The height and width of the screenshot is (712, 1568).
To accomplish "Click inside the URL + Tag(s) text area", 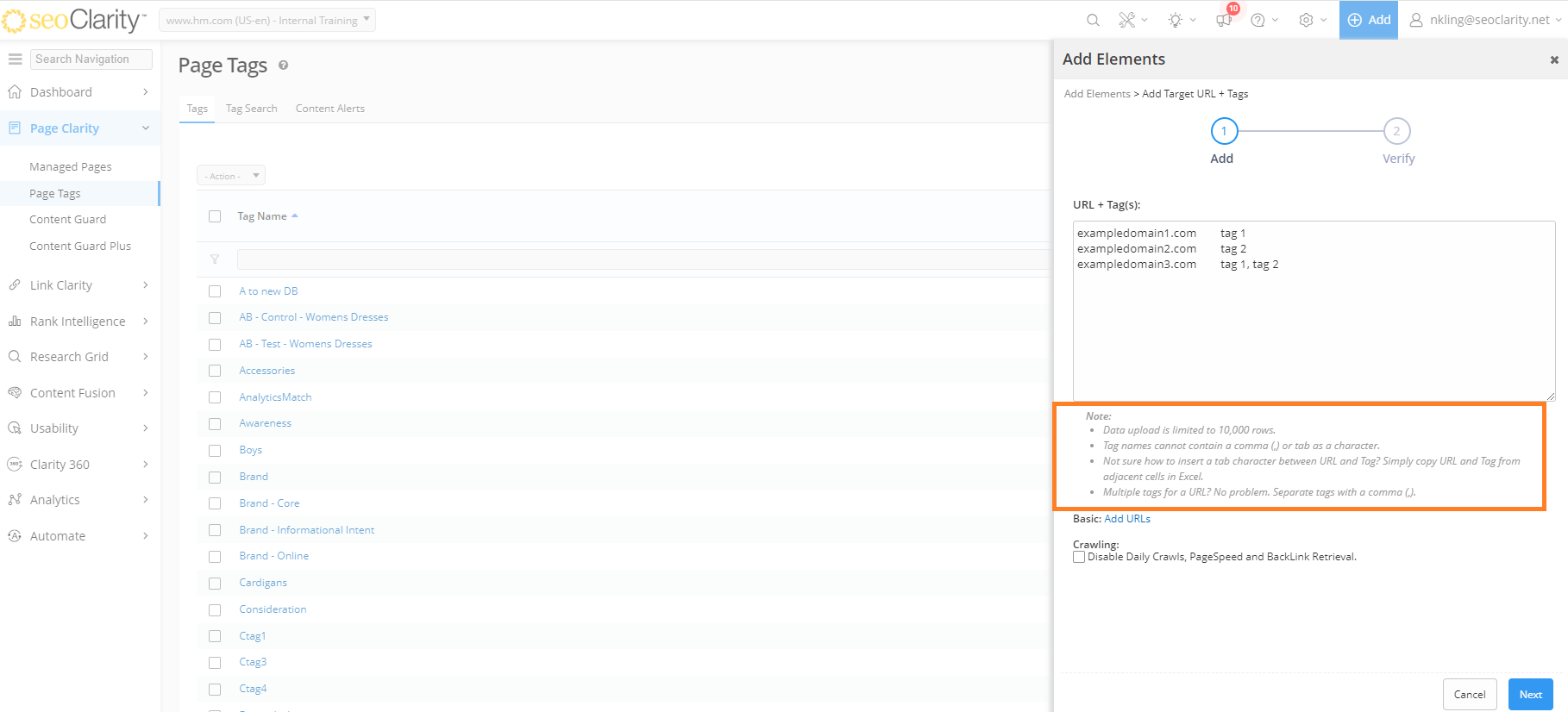I will [1313, 328].
